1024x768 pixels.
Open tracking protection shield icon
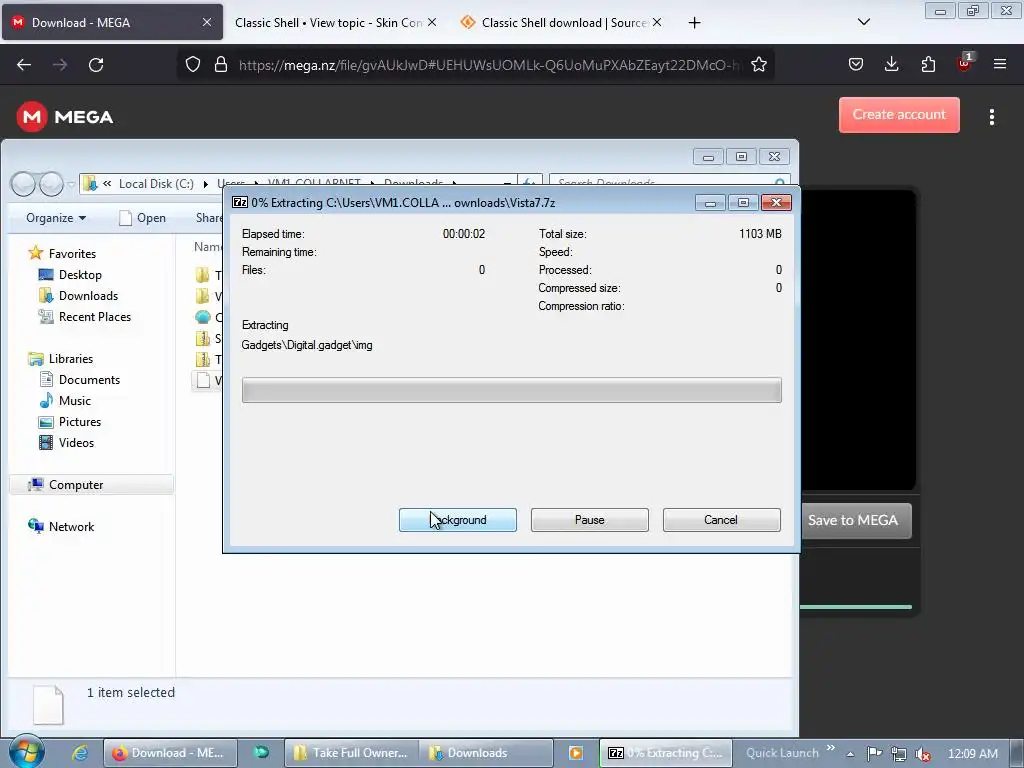[193, 65]
